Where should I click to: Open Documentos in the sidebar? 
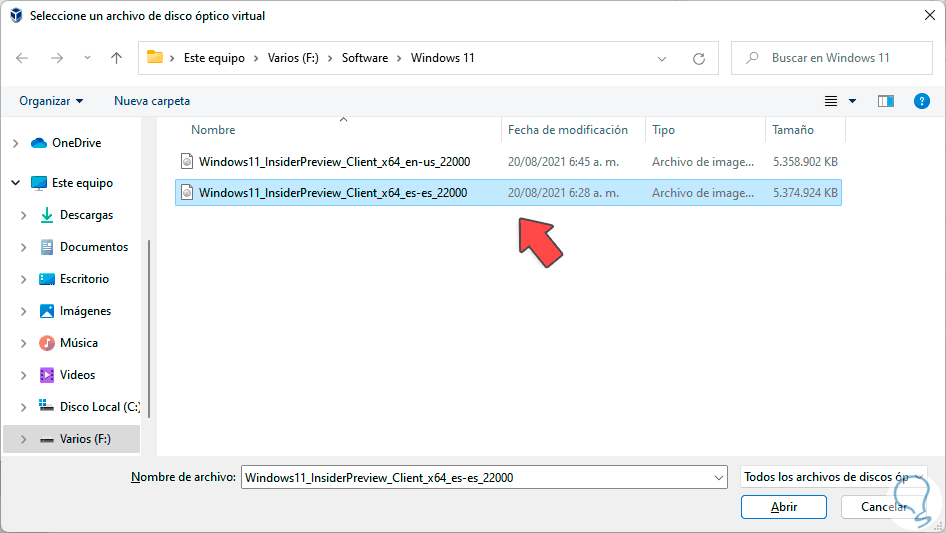point(94,247)
